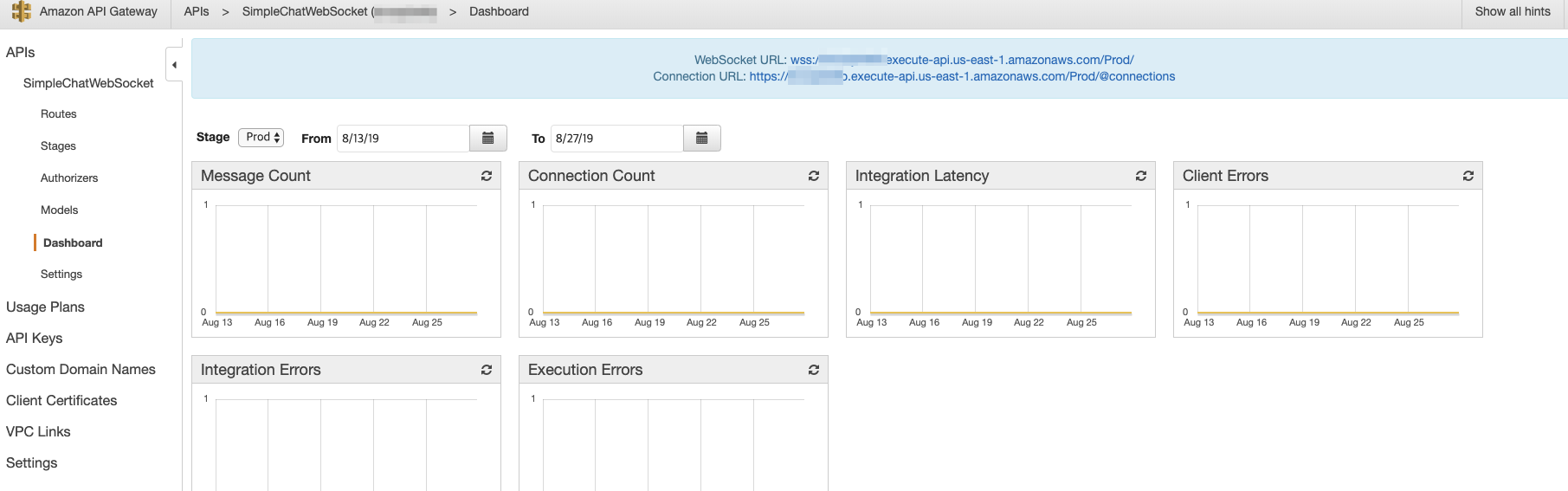Click the Integration Errors panel title
1568x491 pixels.
coord(261,370)
